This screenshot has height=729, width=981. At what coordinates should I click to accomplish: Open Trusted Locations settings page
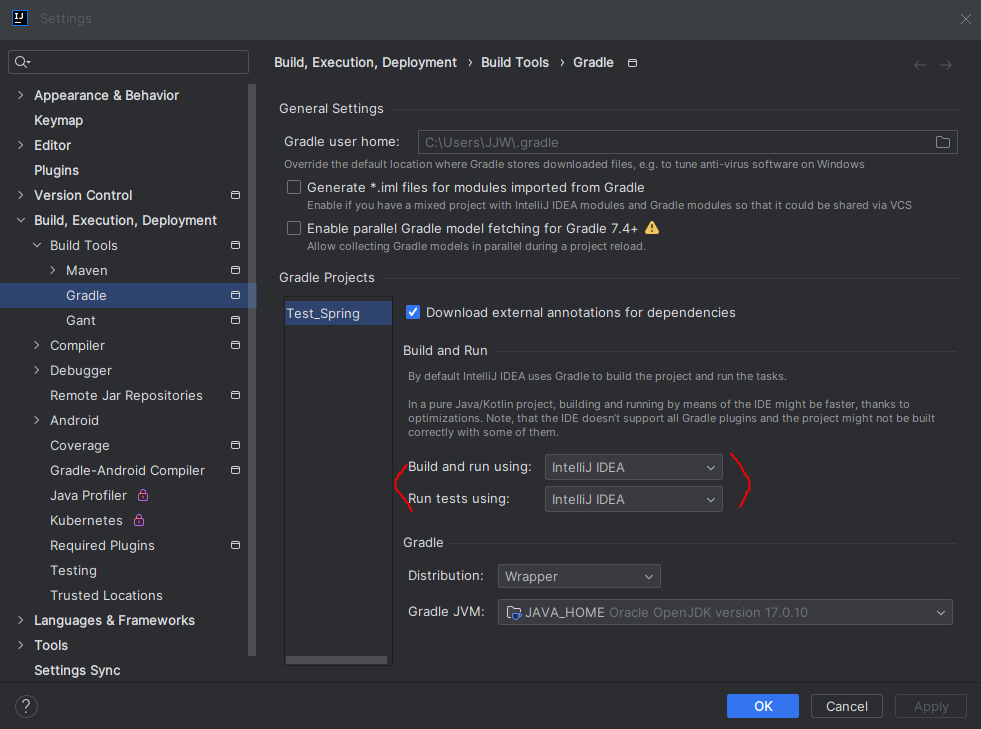[x=106, y=596]
